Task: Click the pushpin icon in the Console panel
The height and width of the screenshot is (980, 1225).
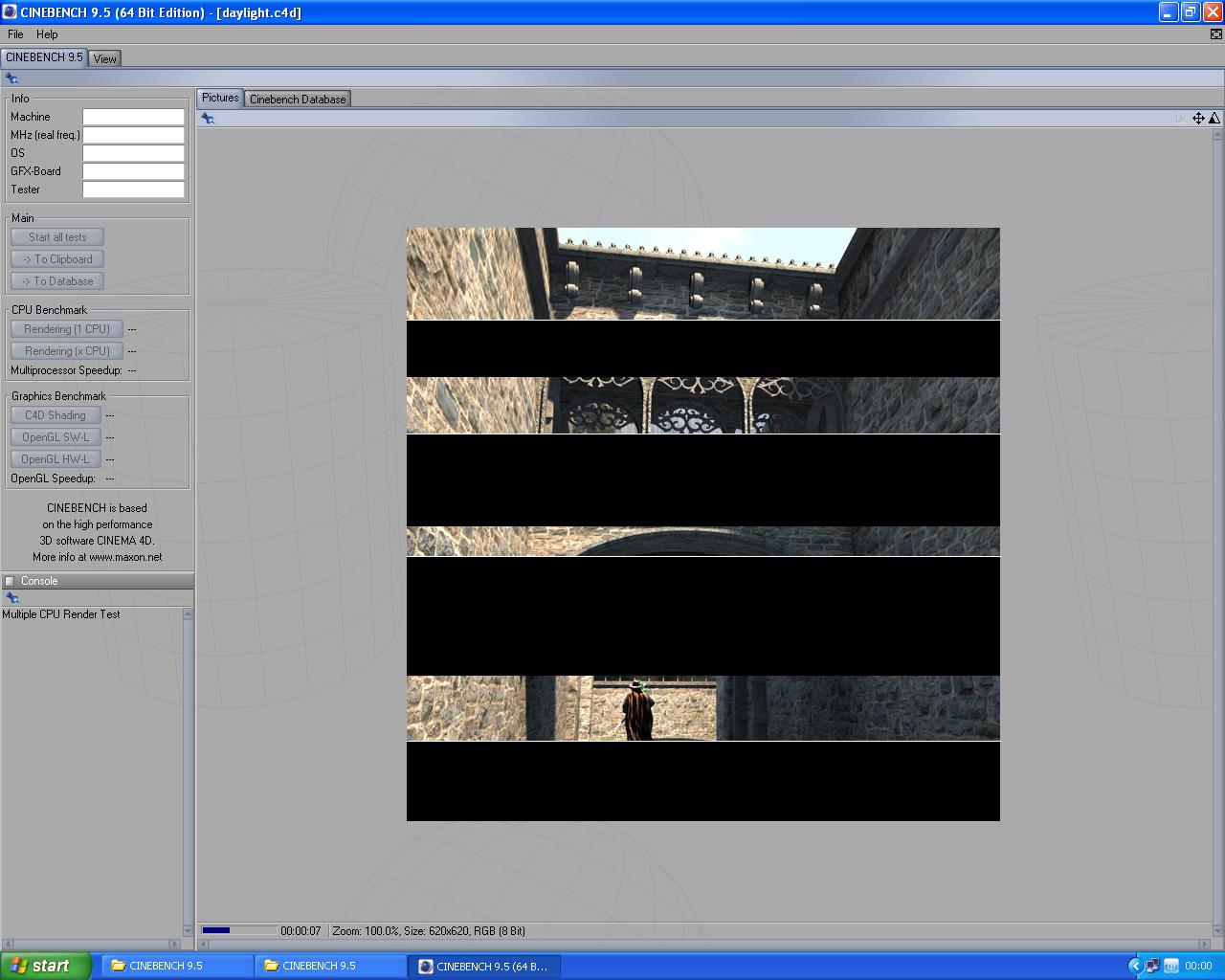Action: (x=11, y=598)
